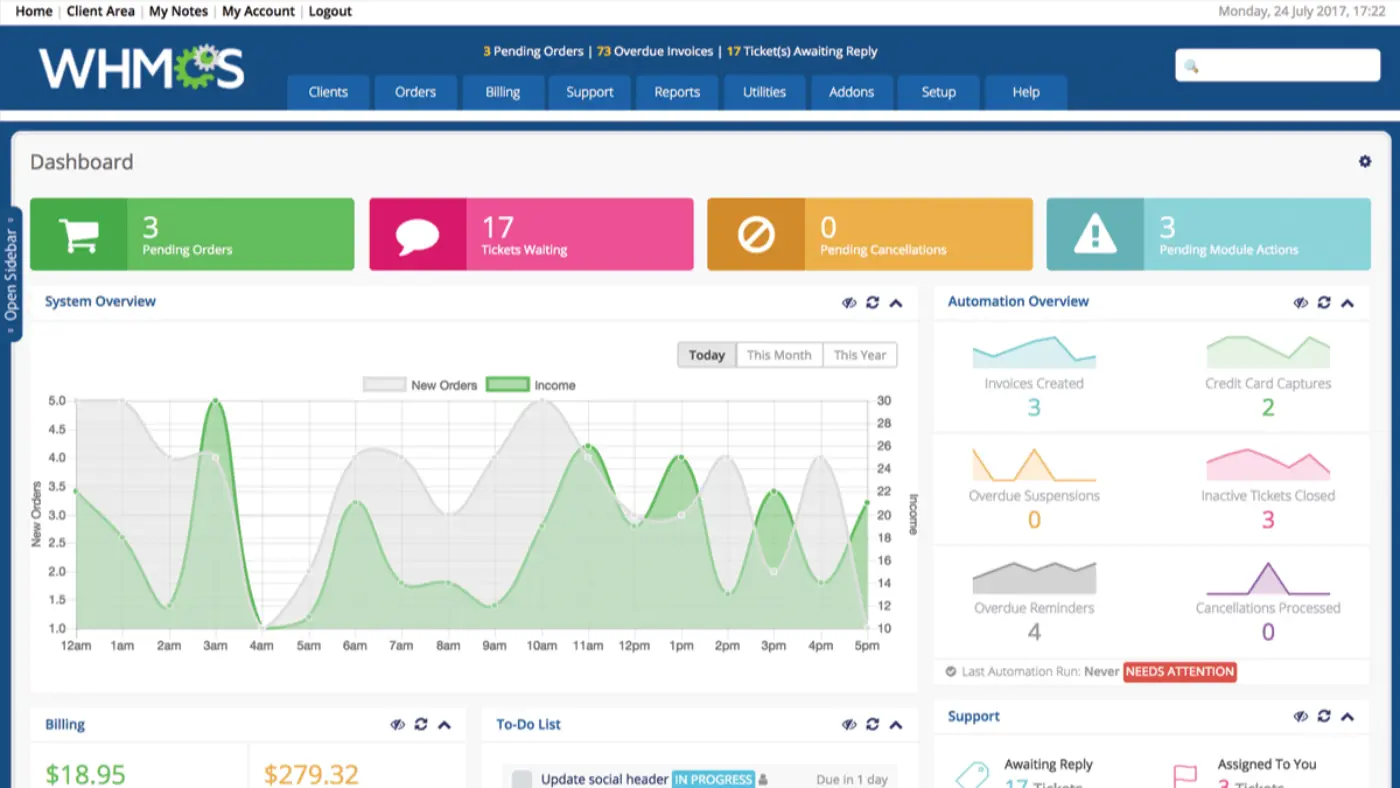
Task: Select the This Month chart view
Action: 779,355
